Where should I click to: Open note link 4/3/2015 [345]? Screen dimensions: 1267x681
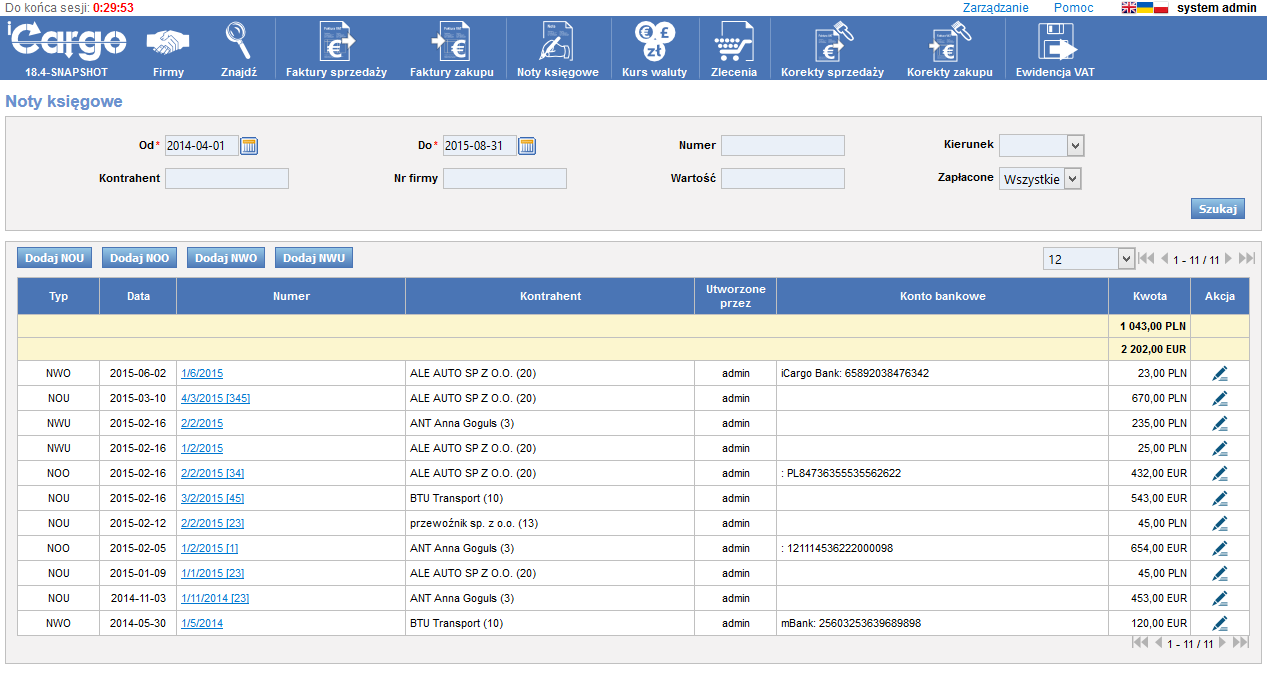pyautogui.click(x=215, y=399)
